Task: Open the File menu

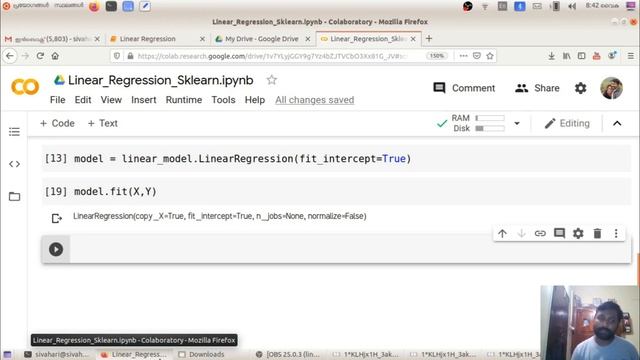Action: click(x=58, y=100)
